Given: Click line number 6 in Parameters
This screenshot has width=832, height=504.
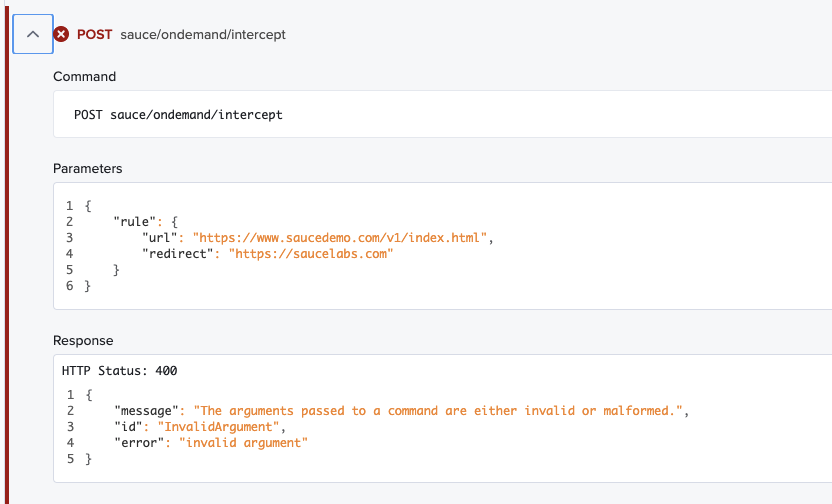Looking at the screenshot, I should point(70,286).
